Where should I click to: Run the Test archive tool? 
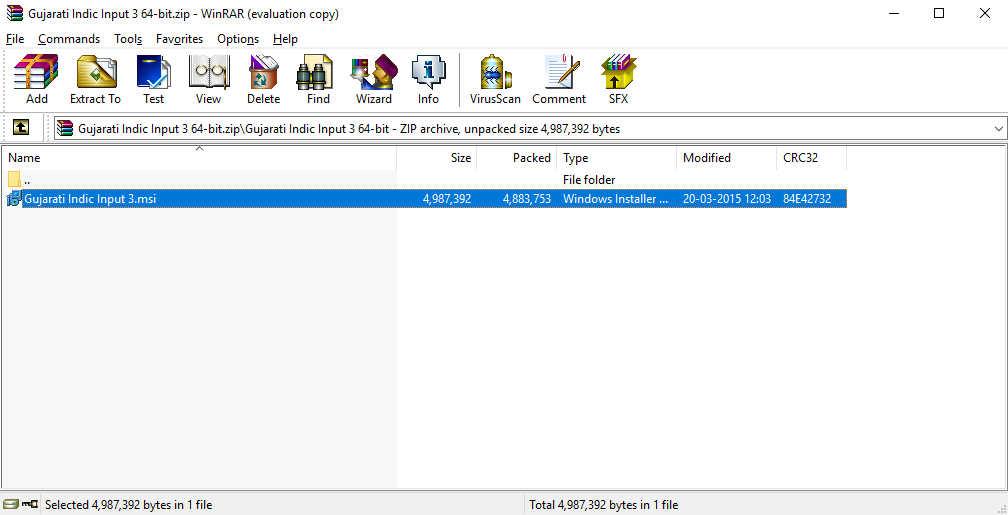(154, 79)
